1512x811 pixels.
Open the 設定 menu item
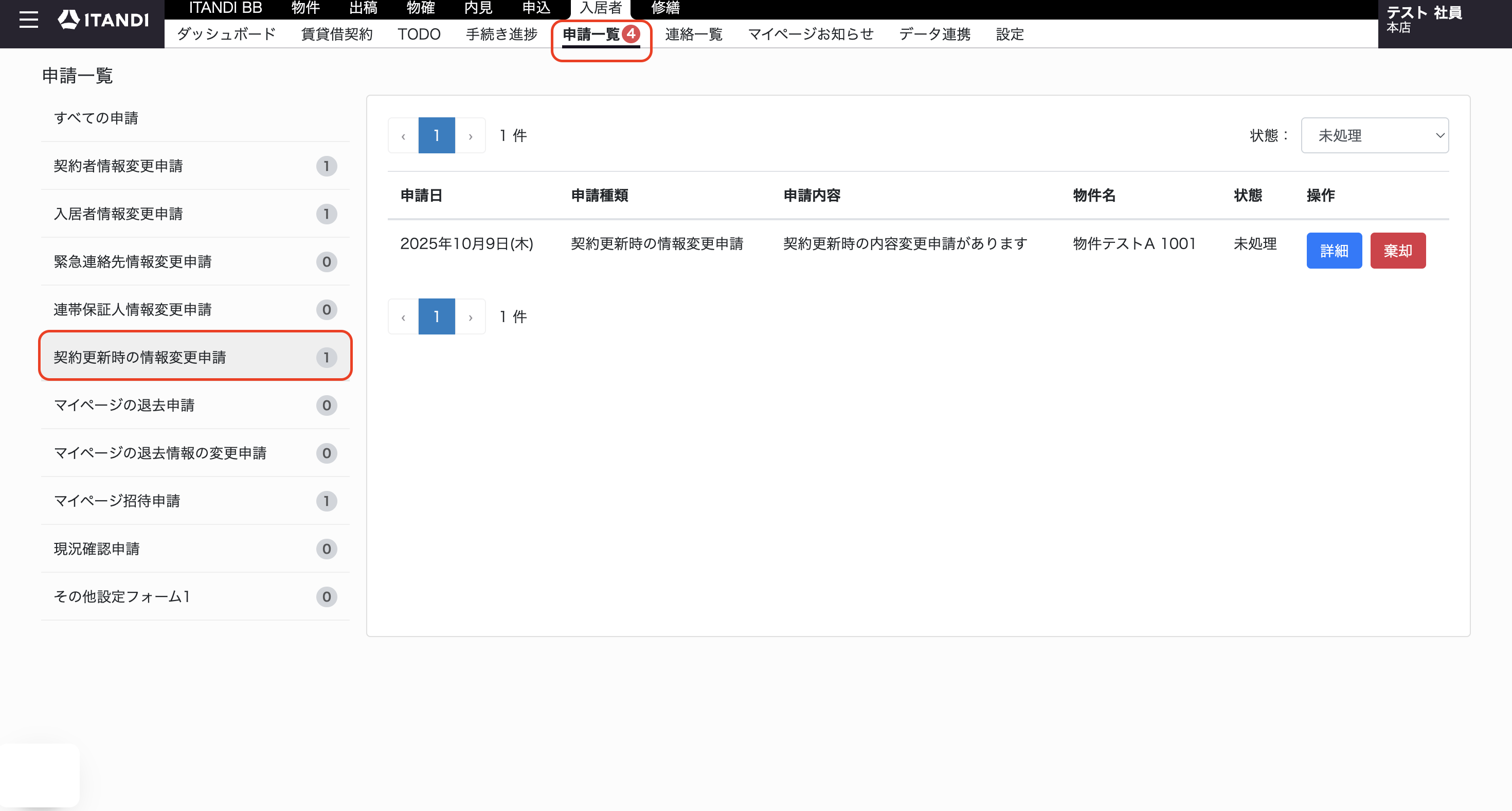[1010, 34]
